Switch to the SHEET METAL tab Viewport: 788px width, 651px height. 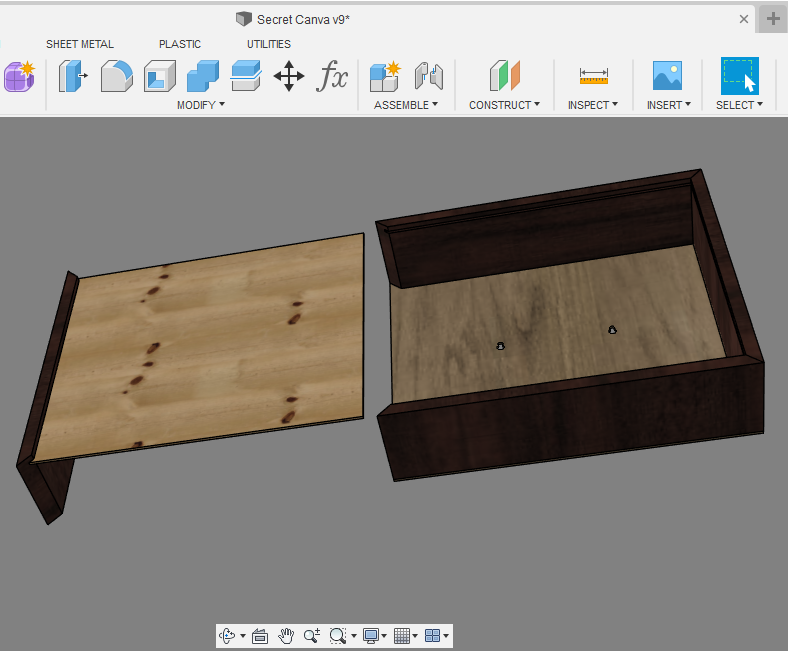[x=80, y=44]
